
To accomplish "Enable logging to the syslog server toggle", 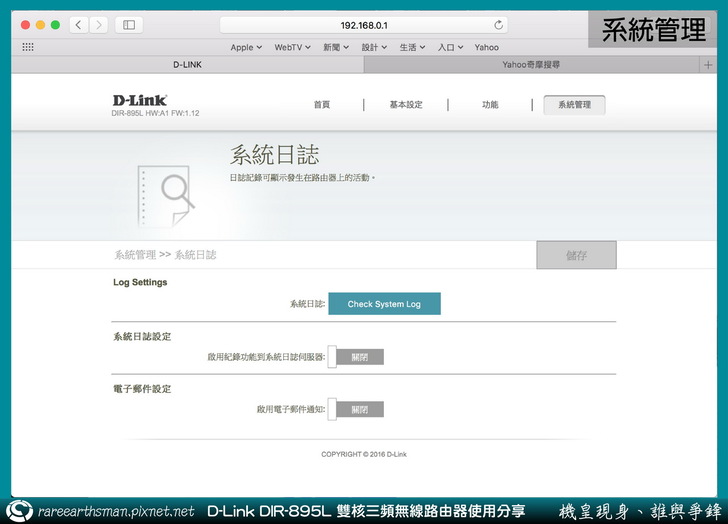I will [x=356, y=357].
